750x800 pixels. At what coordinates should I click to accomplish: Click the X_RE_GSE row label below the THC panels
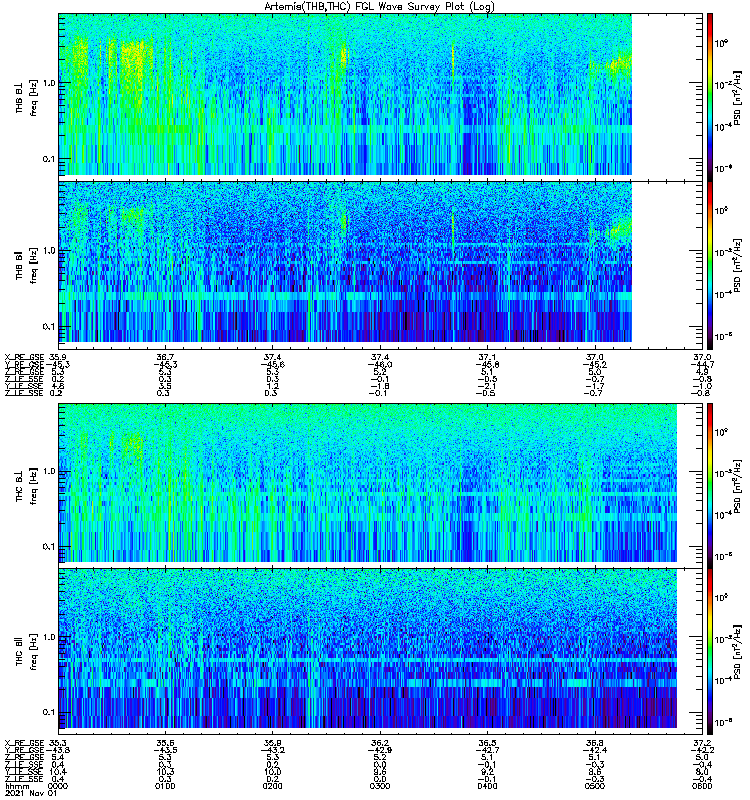coord(24,742)
